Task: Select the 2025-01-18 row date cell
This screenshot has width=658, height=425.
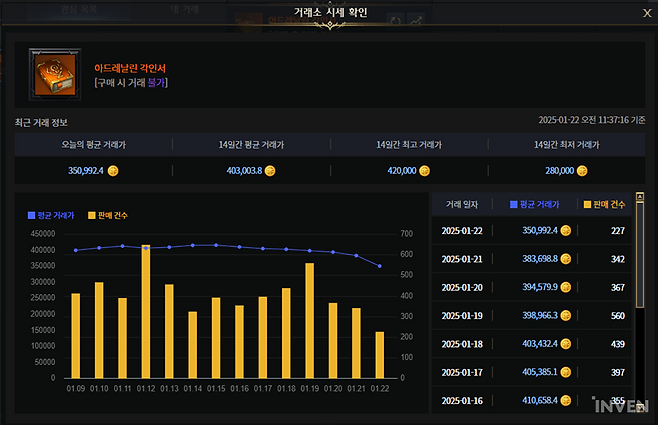Action: click(x=464, y=344)
